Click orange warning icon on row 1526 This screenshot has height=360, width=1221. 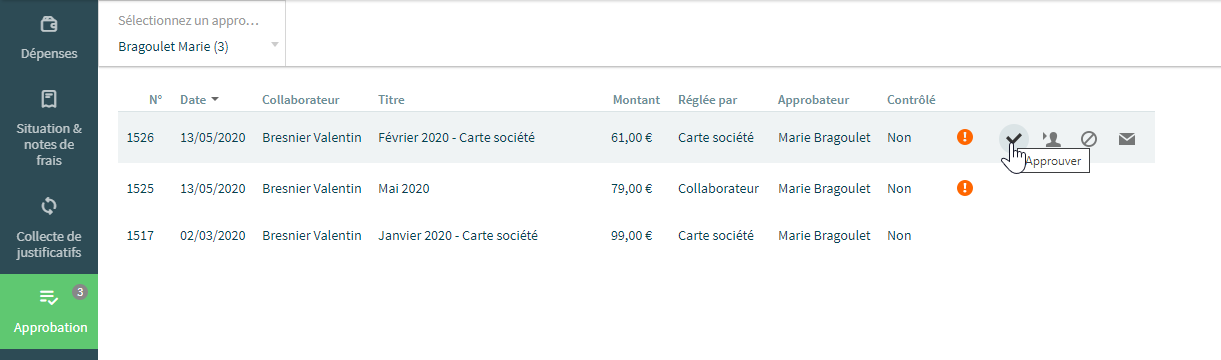[x=965, y=137]
